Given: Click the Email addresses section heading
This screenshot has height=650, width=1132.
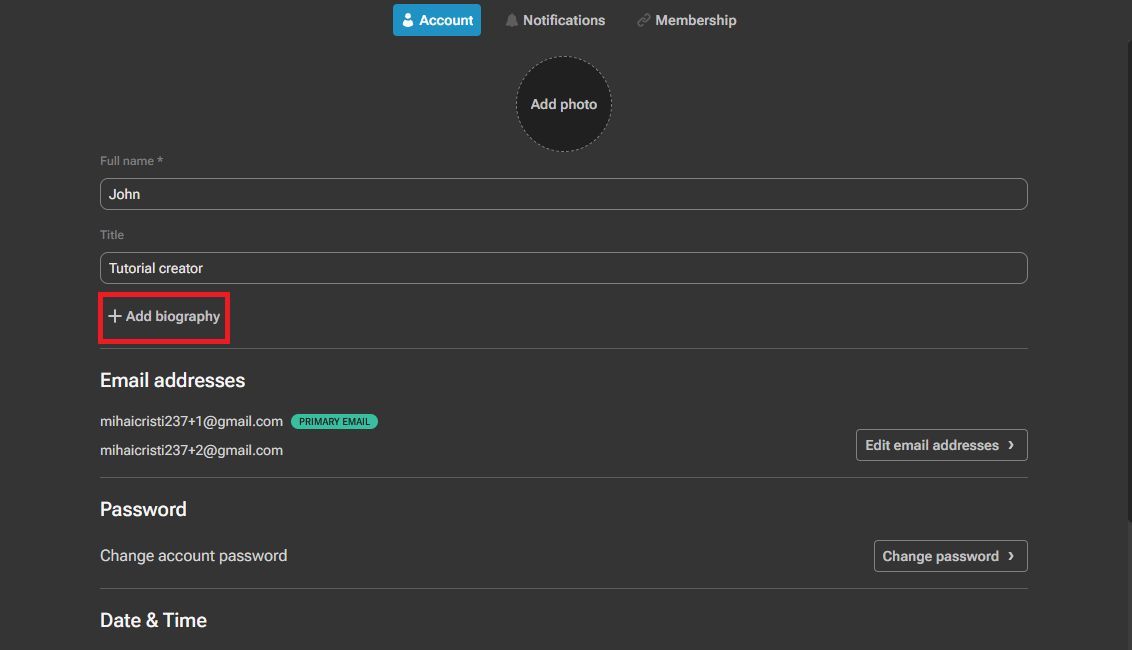Looking at the screenshot, I should click(x=172, y=380).
